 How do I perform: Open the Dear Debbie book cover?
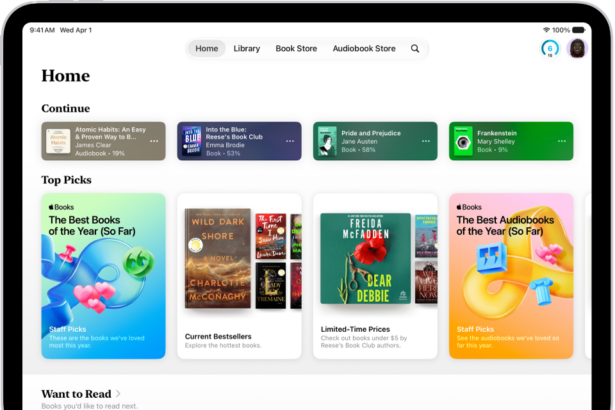pyautogui.click(x=366, y=258)
